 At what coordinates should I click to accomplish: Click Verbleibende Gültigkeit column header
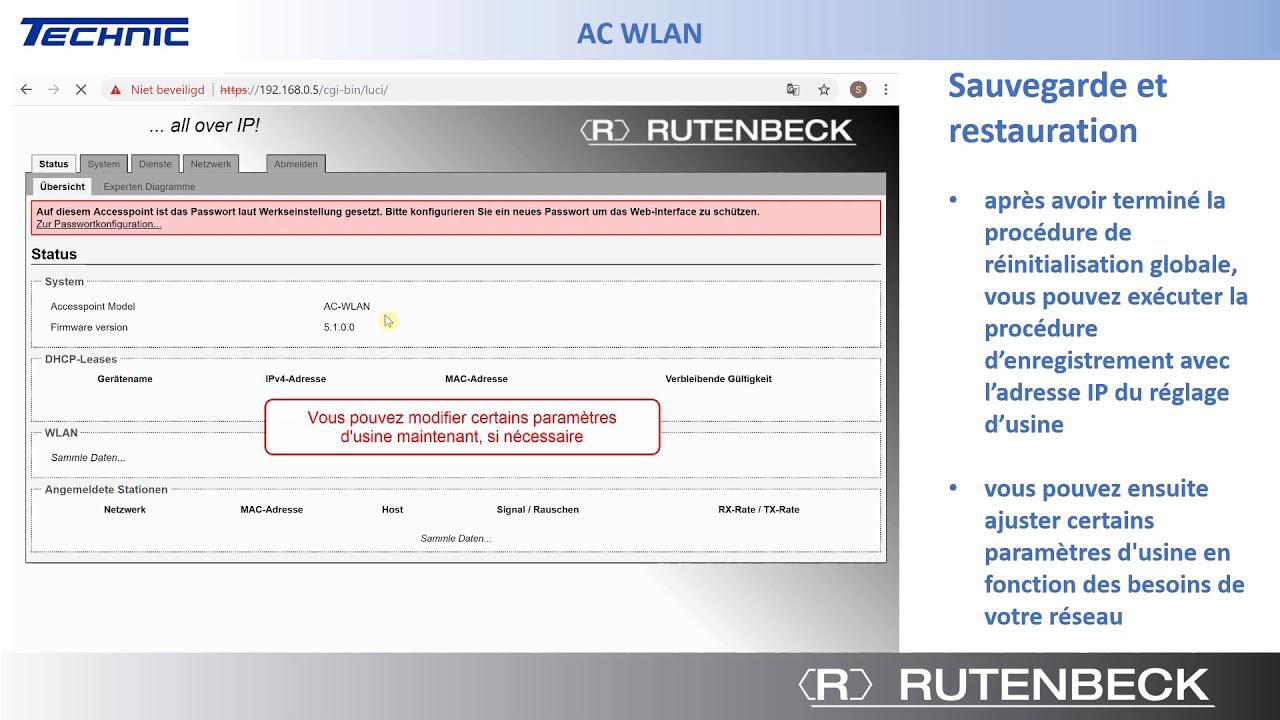tap(718, 379)
